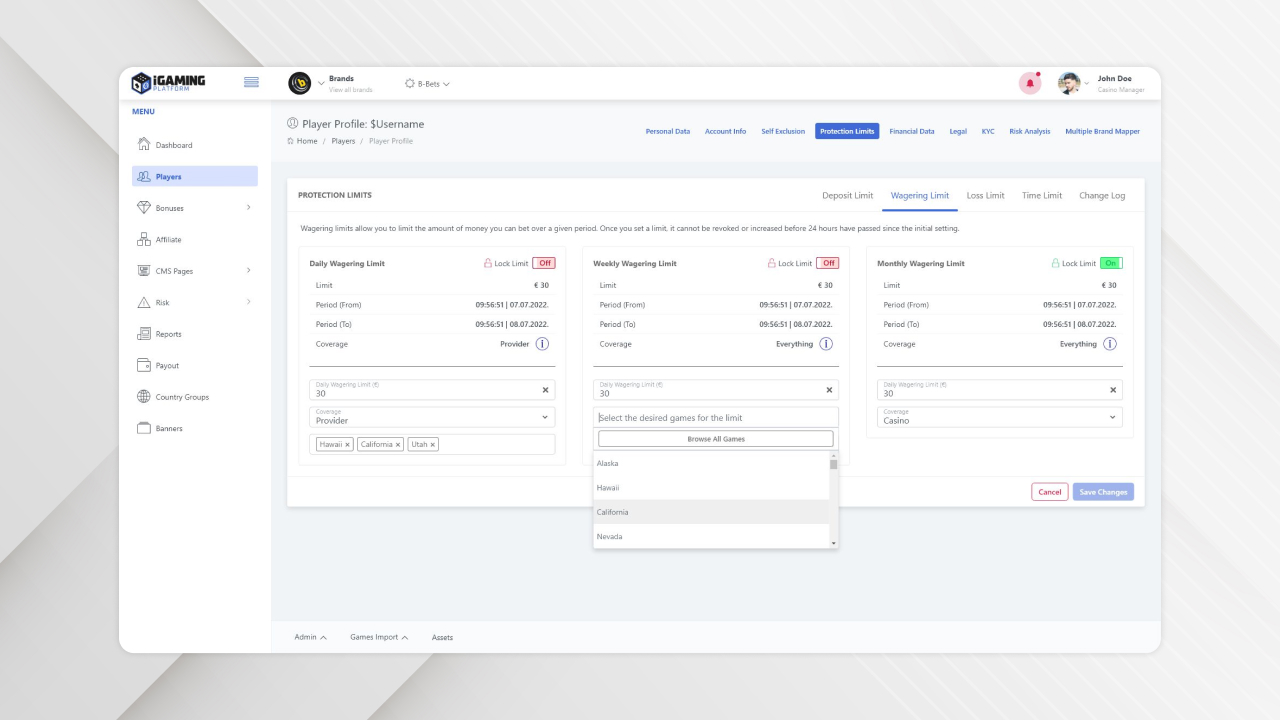The height and width of the screenshot is (720, 1280).
Task: Remove the Hawaii tag
Action: tap(348, 444)
